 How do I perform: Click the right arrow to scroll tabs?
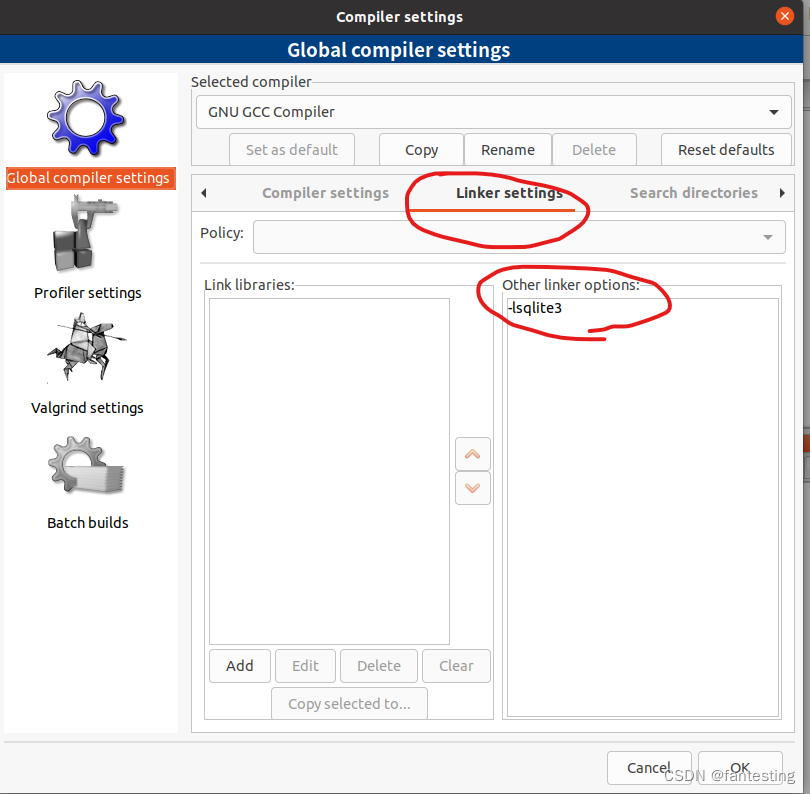(x=781, y=192)
